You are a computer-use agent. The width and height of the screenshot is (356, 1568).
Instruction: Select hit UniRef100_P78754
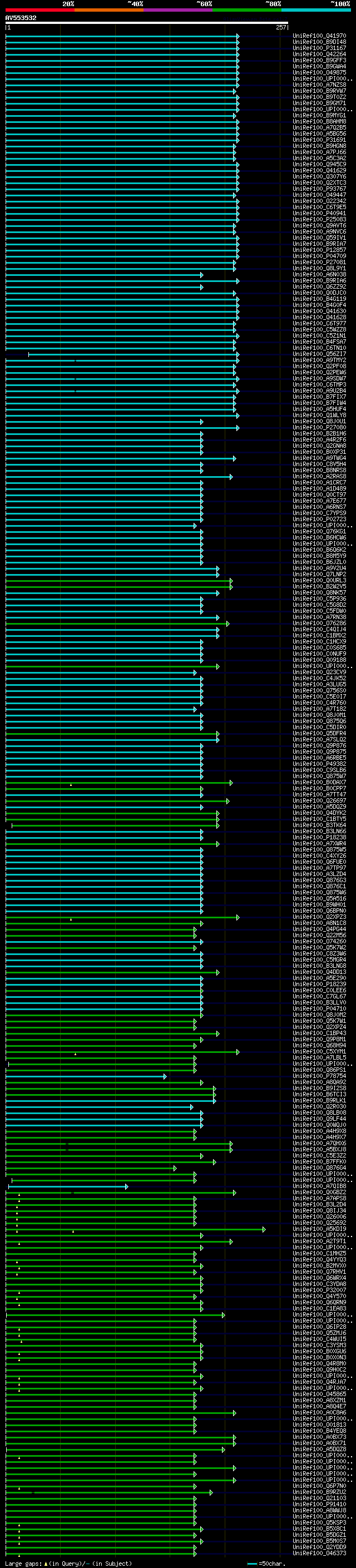pos(319,1076)
